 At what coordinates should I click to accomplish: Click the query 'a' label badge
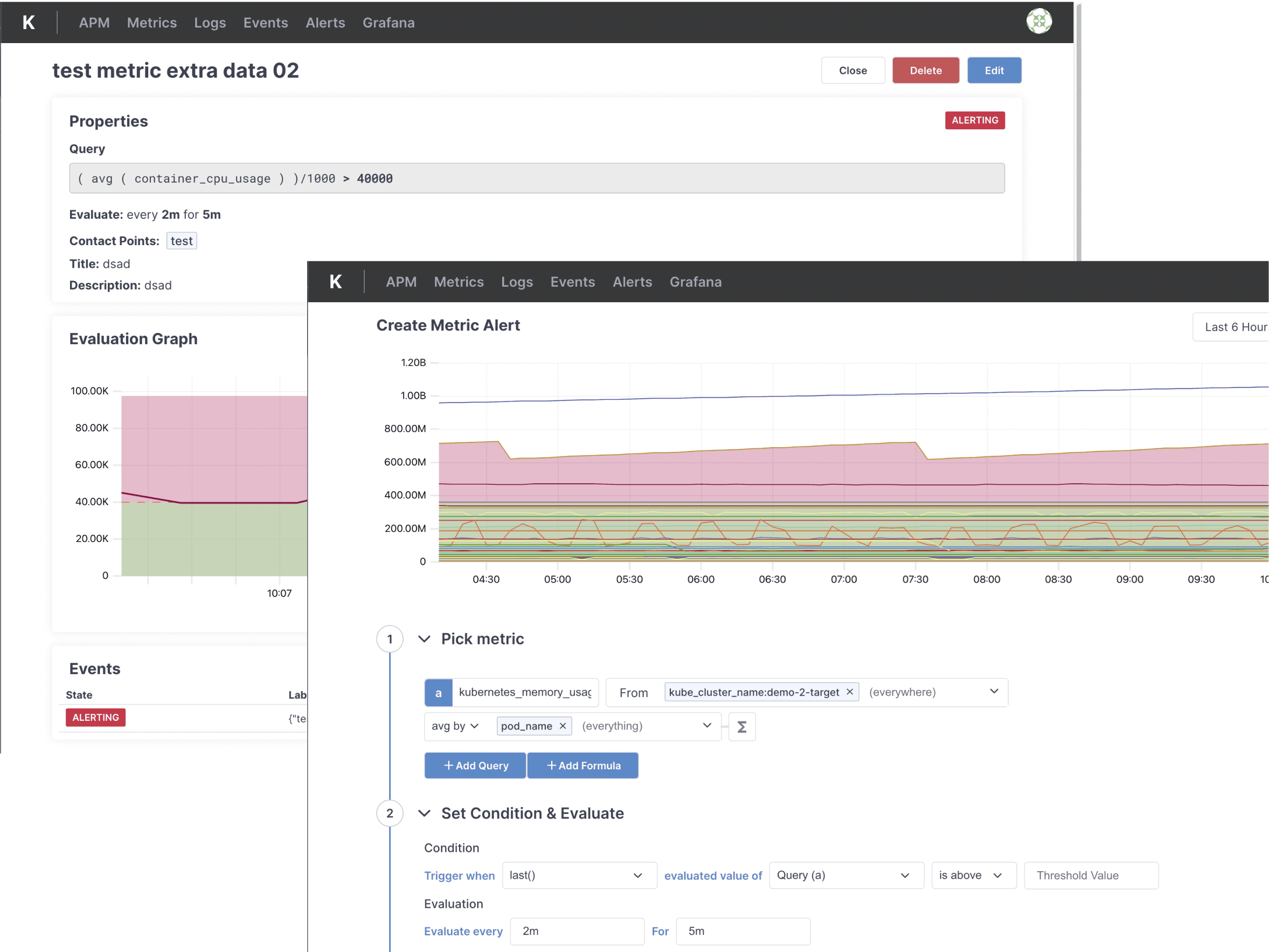[438, 692]
